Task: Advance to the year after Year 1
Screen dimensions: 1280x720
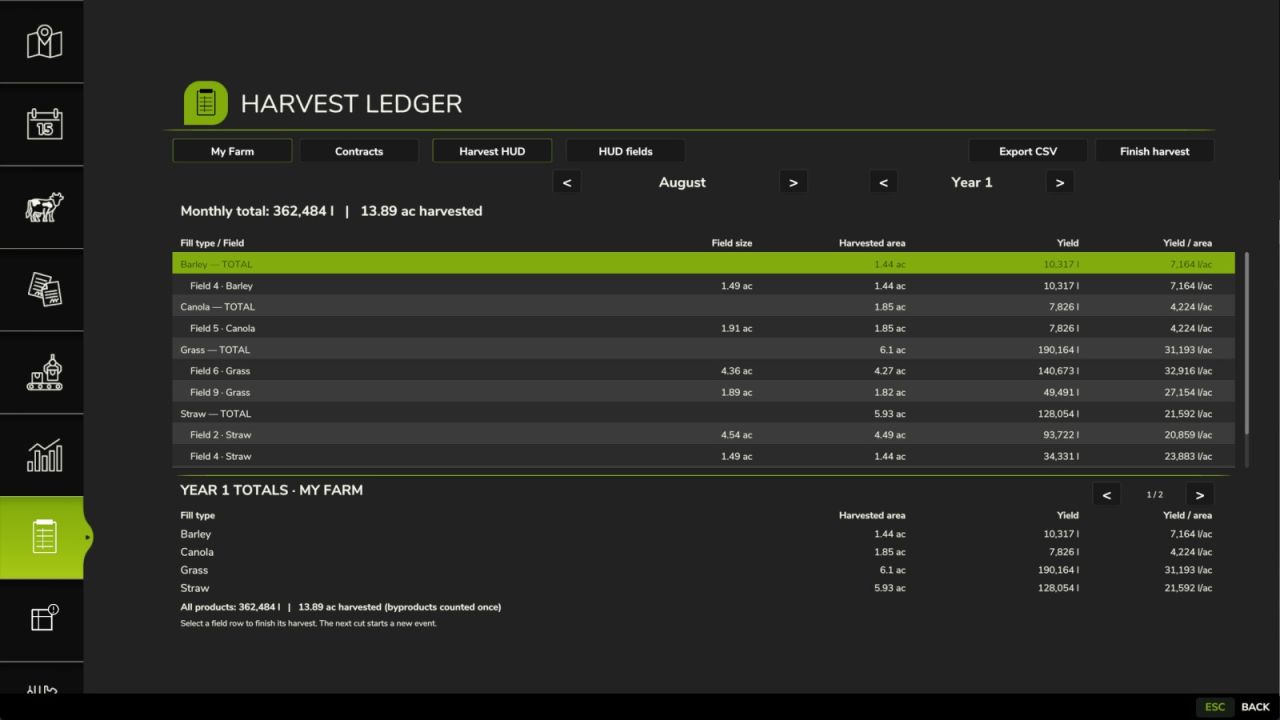Action: click(x=1060, y=182)
